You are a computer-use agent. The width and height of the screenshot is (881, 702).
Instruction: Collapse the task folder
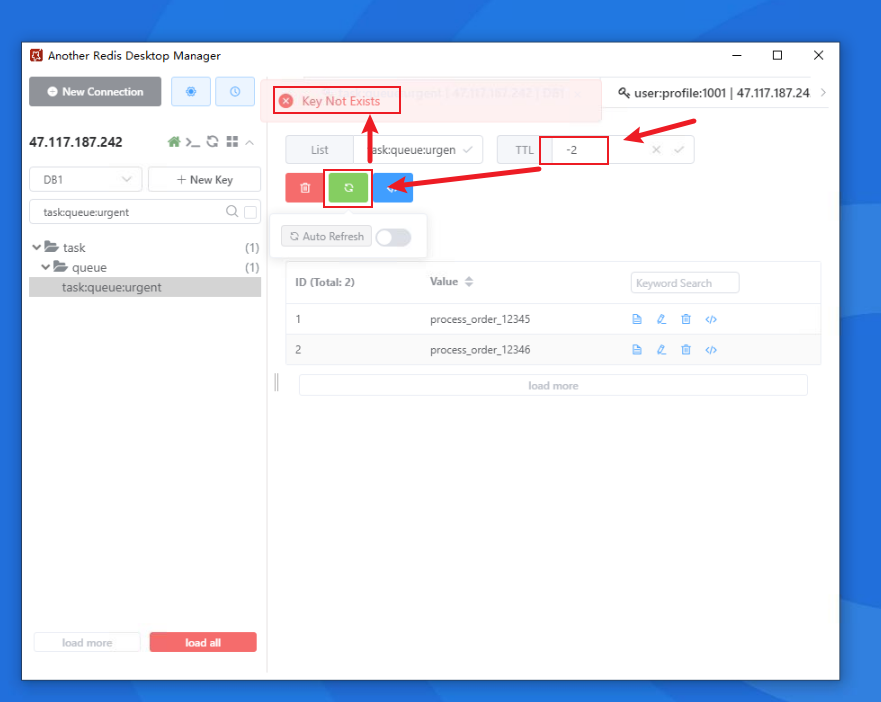37,247
